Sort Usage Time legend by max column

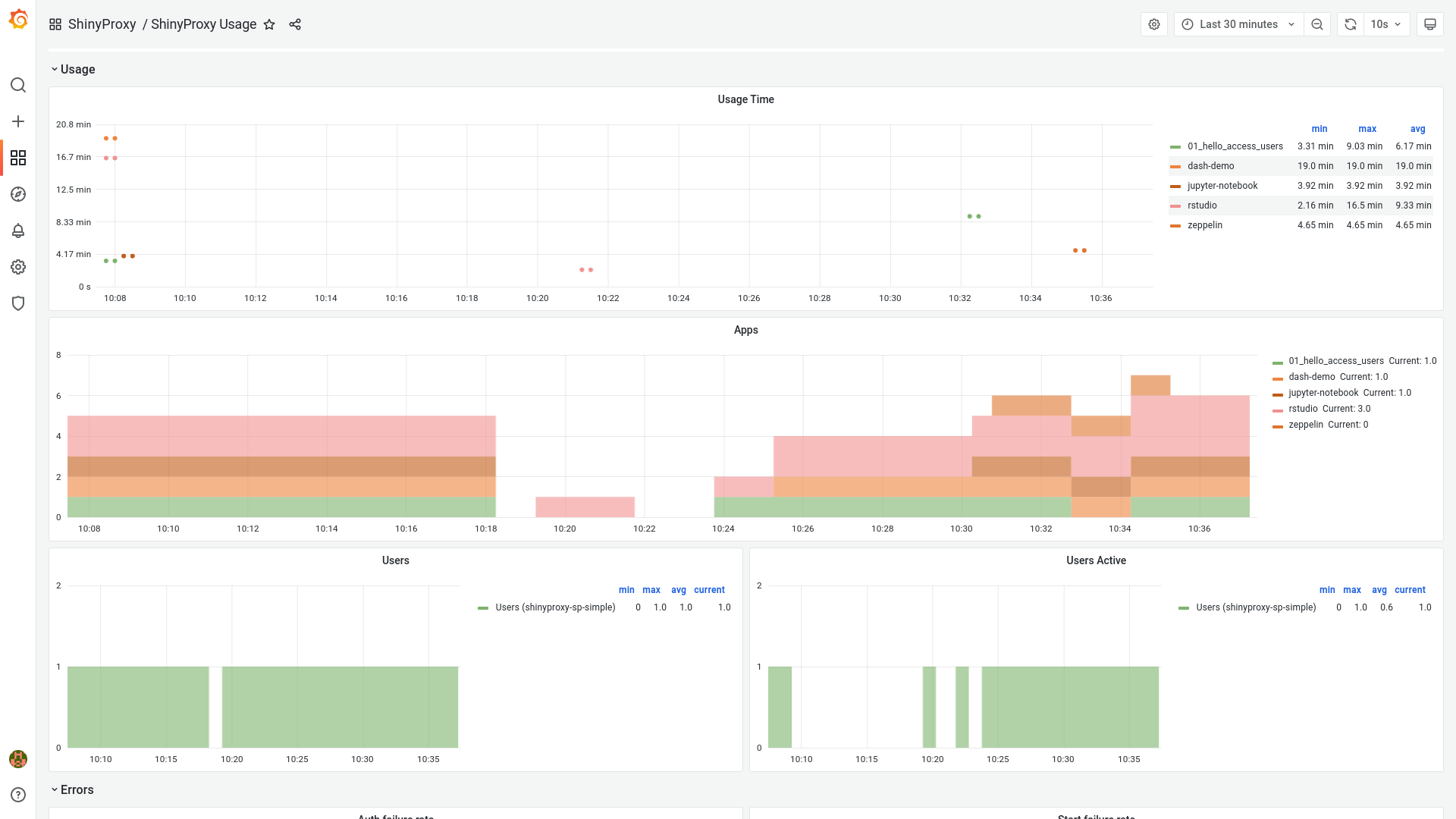(x=1367, y=129)
